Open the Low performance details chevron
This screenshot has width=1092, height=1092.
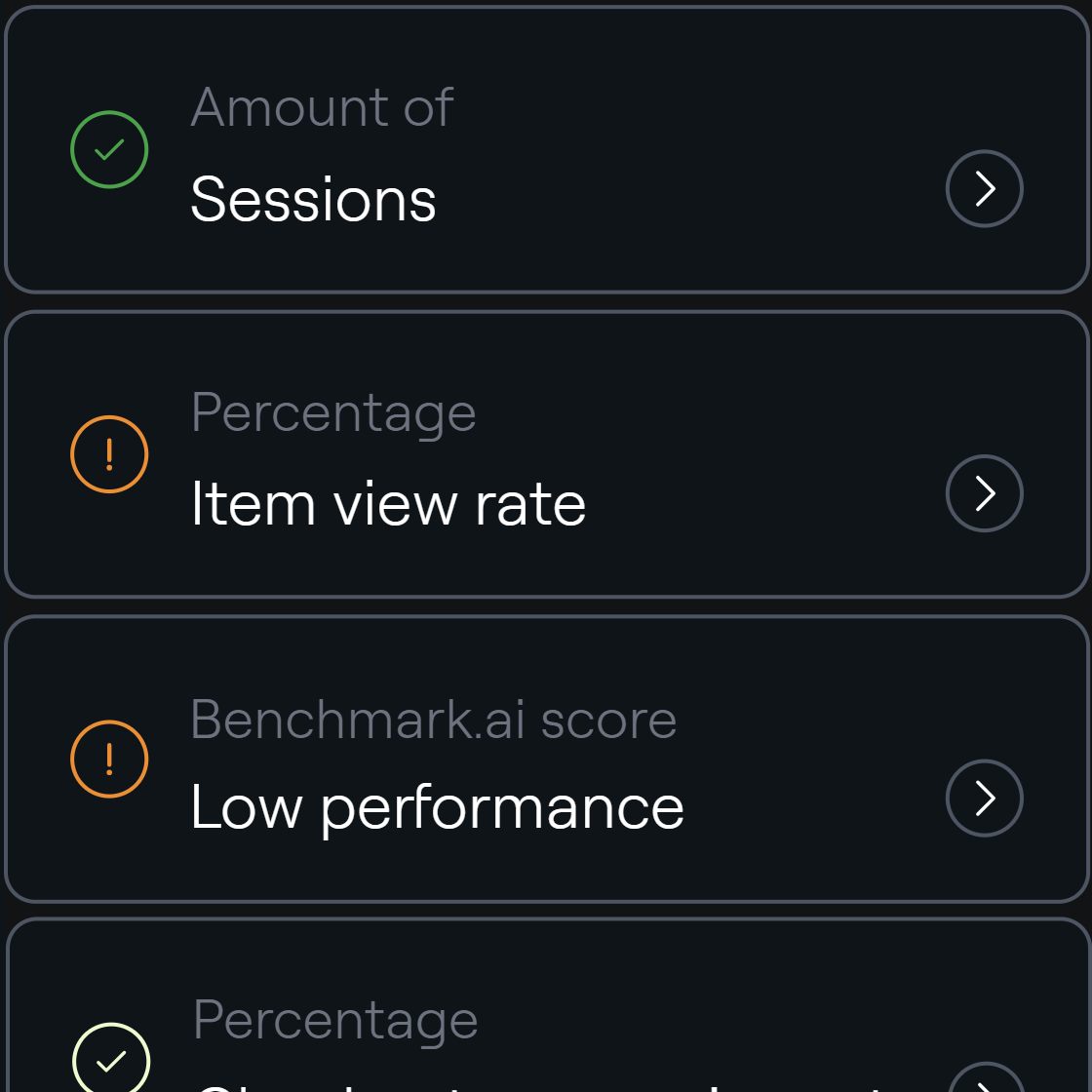tap(984, 798)
